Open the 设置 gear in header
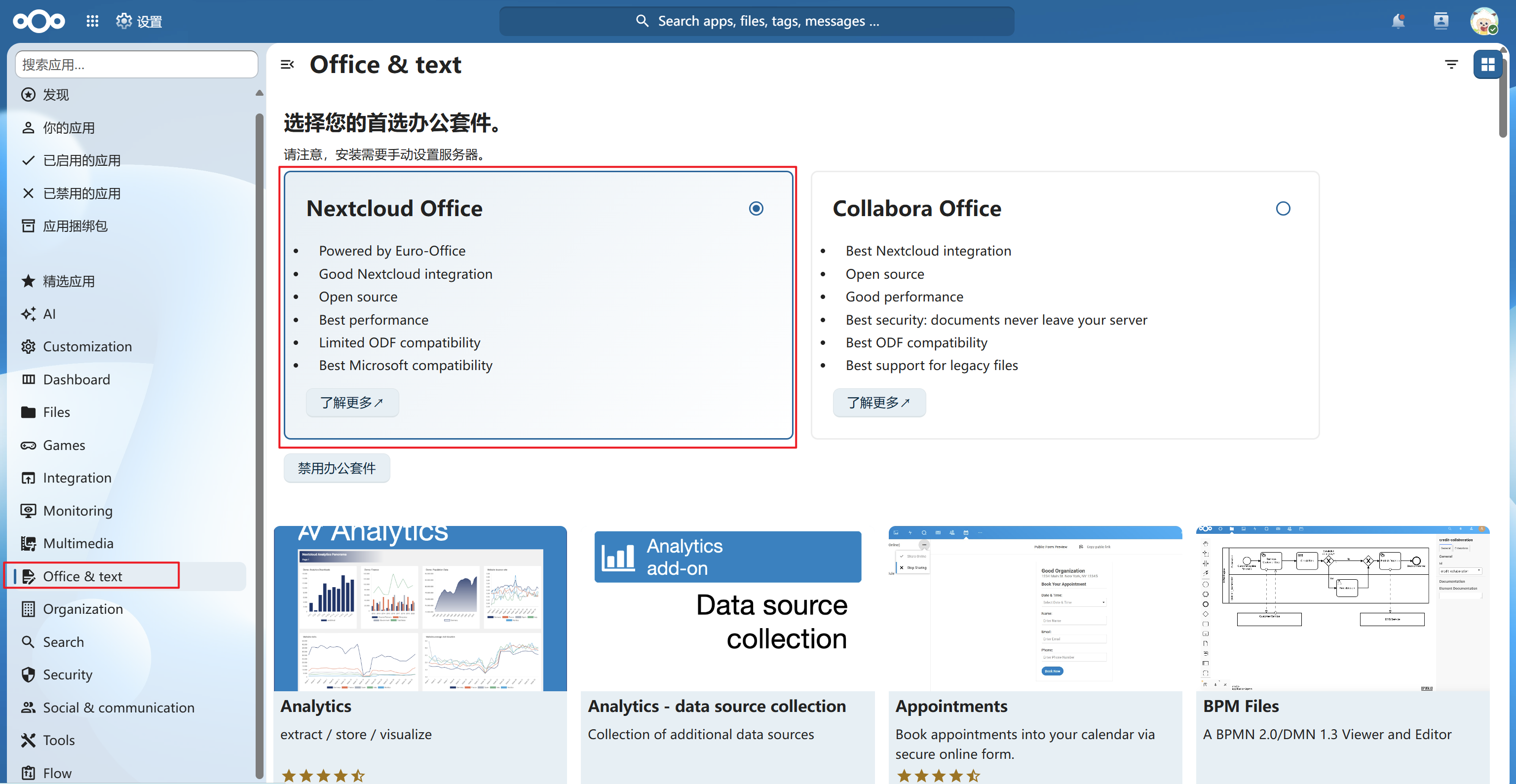1516x784 pixels. [x=139, y=21]
